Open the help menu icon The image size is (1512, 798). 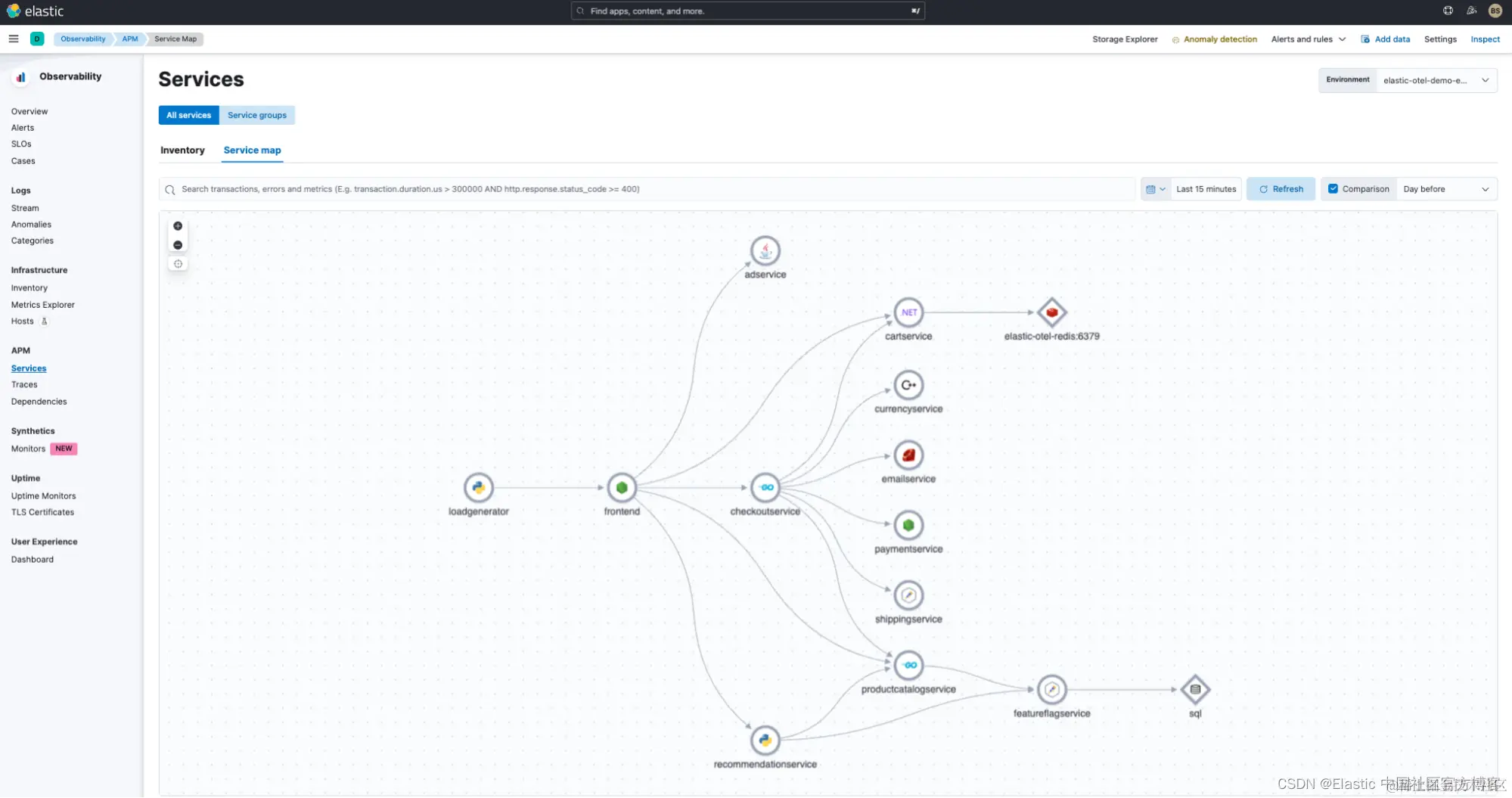1448,11
